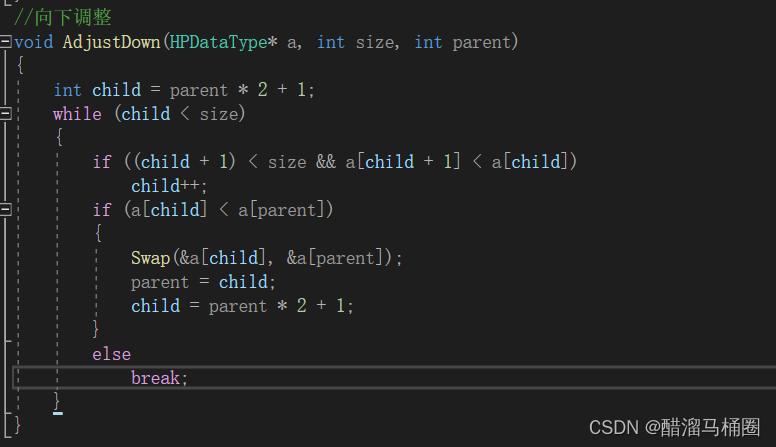Click the while keyword
776x447 pixels.
pos(77,114)
